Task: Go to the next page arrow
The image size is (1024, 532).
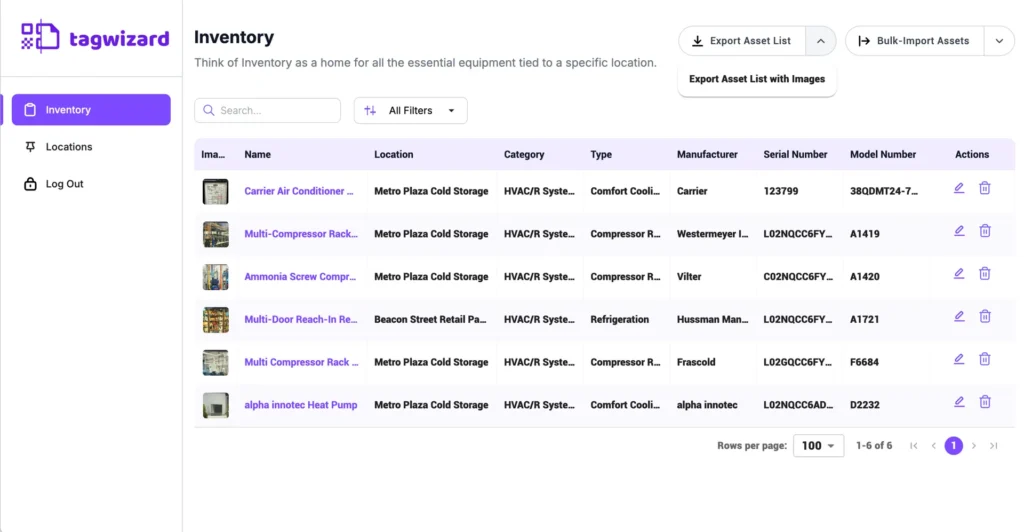Action: coord(974,446)
